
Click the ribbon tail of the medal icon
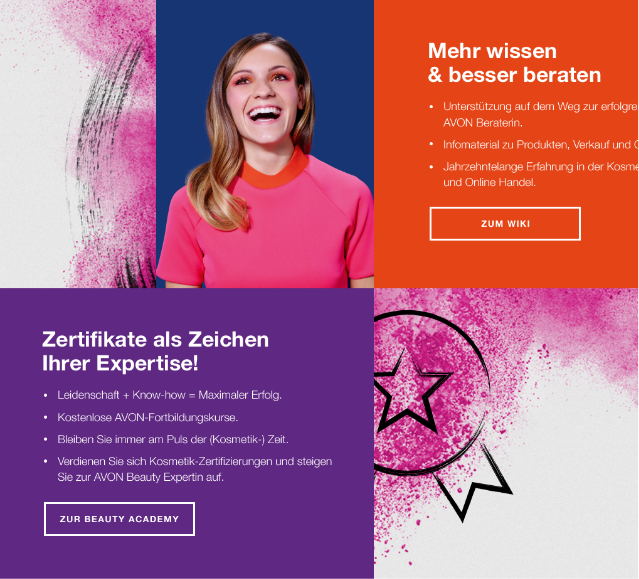pos(473,483)
